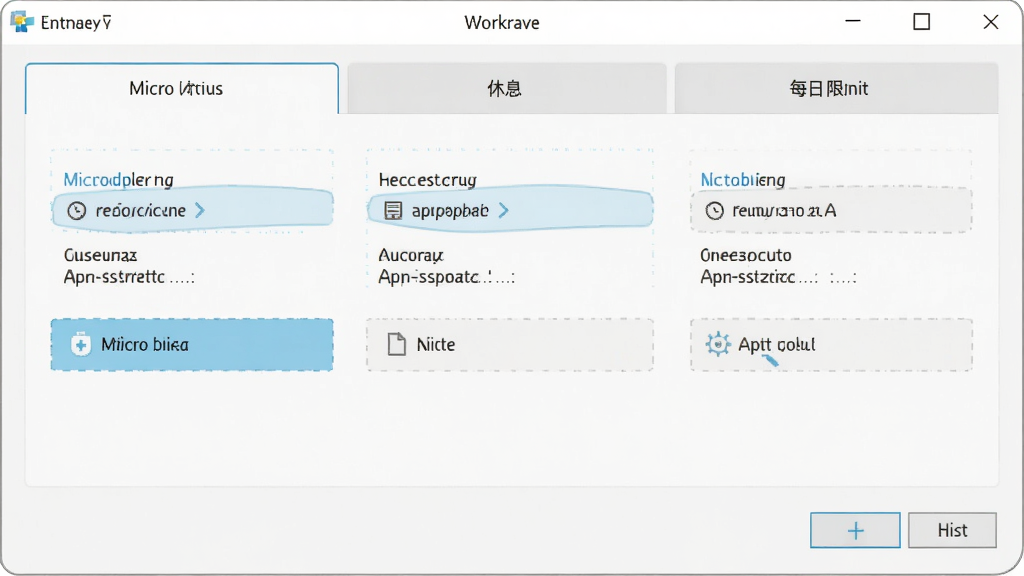1024x576 pixels.
Task: Click the Workrave app icon in title bar
Action: tap(22, 22)
